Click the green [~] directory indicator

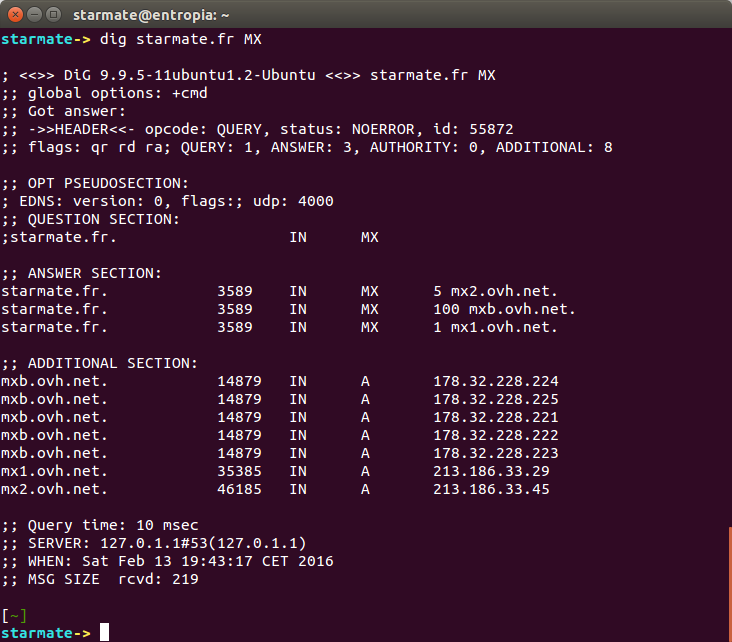[x=14, y=614]
